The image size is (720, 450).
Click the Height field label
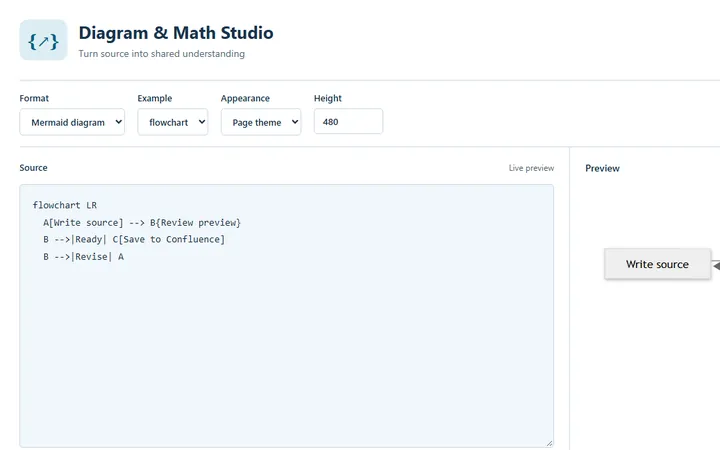(328, 98)
